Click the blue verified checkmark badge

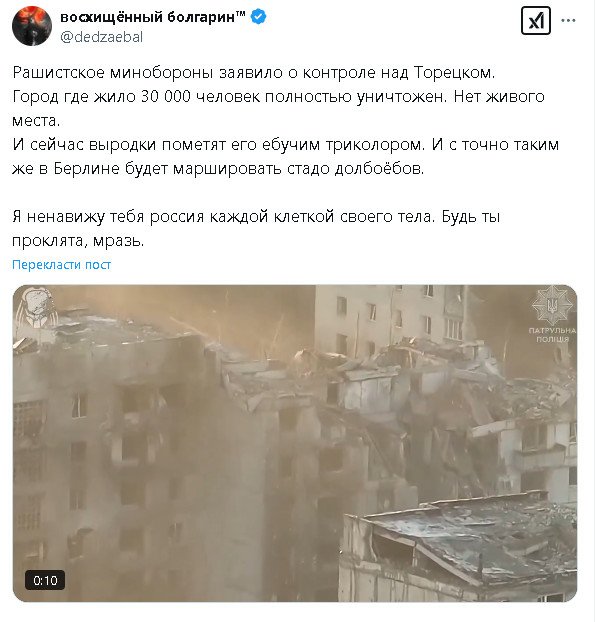[259, 17]
